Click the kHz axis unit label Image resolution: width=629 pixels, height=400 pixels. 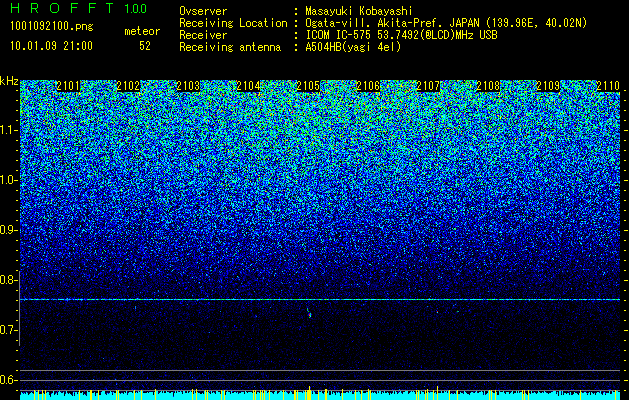(x=9, y=81)
